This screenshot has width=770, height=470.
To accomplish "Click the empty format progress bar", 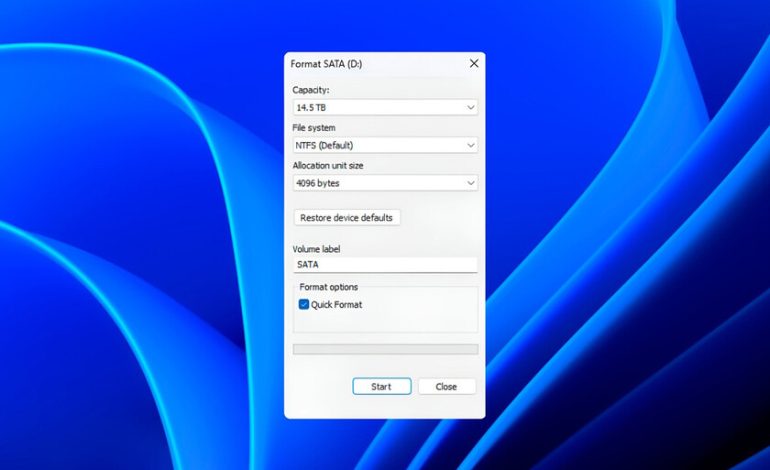I will point(385,349).
